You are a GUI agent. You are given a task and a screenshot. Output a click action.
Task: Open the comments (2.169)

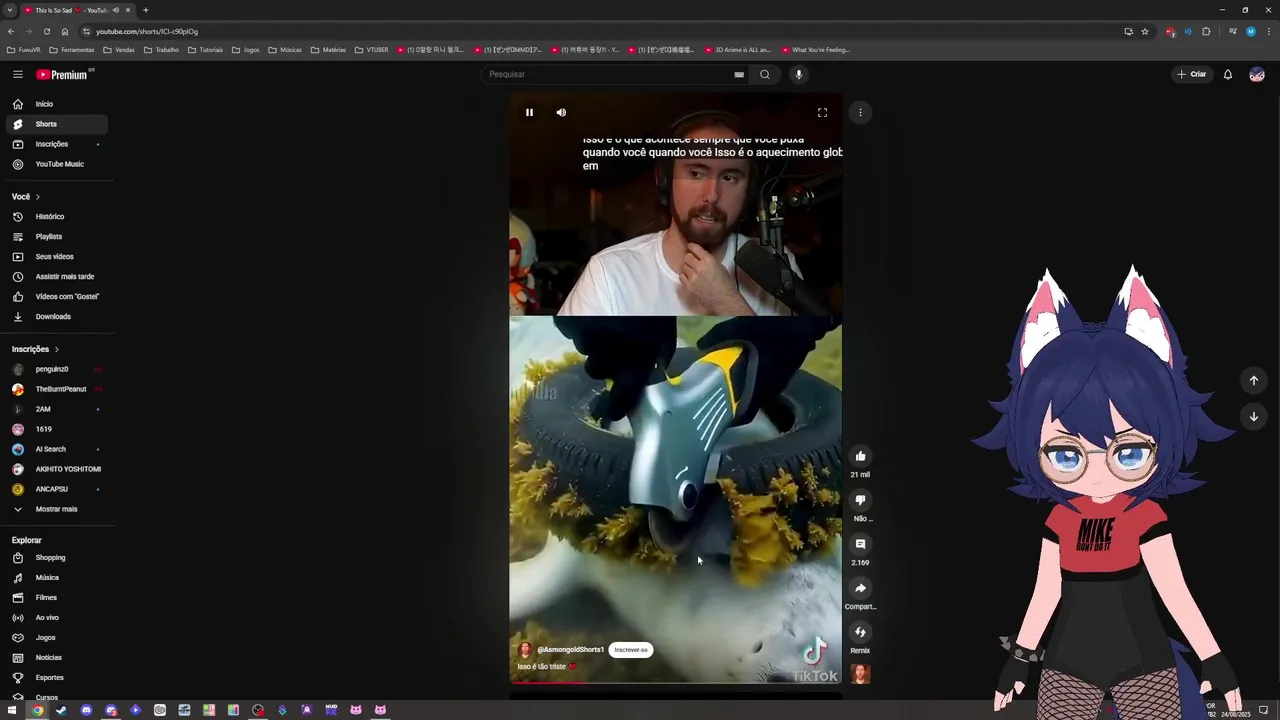pos(860,544)
